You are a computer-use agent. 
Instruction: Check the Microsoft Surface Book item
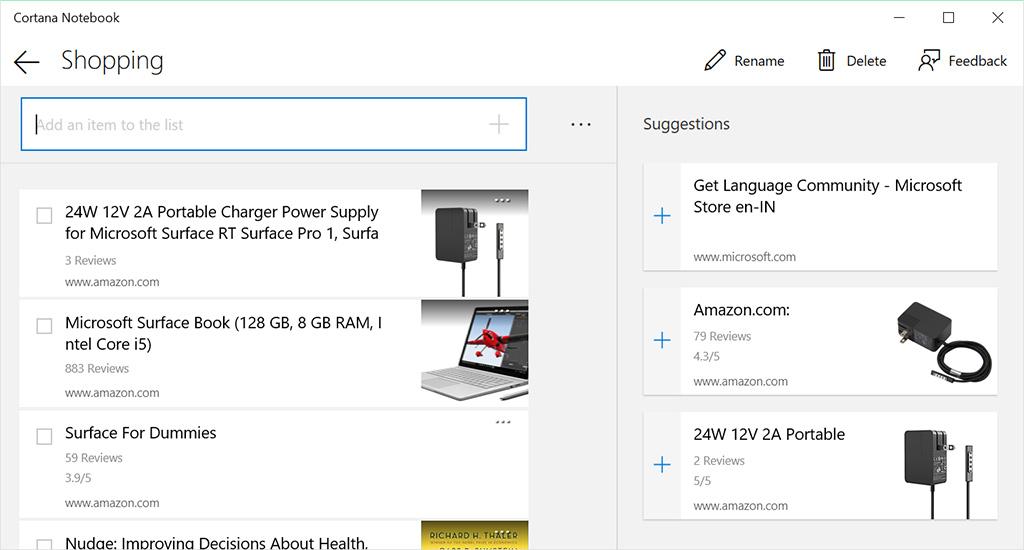tap(44, 326)
